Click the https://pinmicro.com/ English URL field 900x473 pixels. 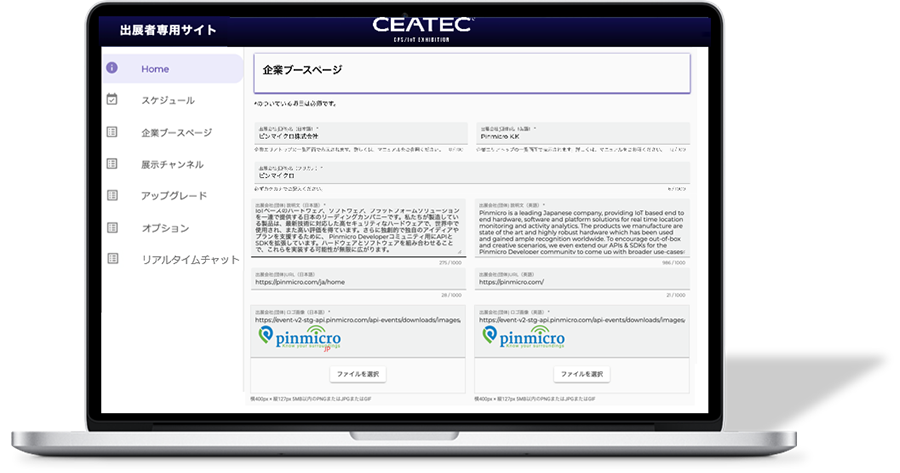tap(582, 279)
